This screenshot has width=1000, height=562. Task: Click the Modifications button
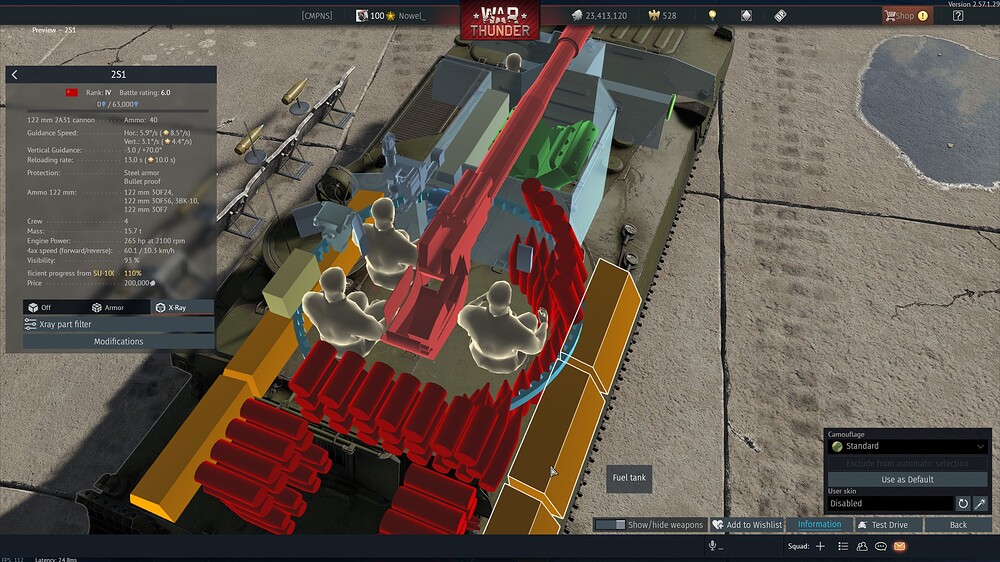pos(119,341)
